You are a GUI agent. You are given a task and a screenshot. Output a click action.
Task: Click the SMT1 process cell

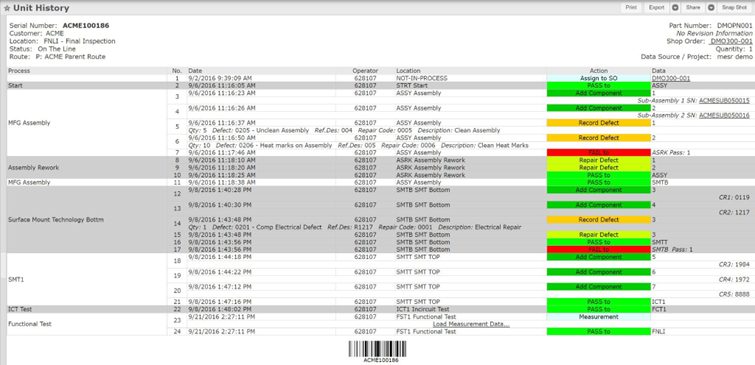click(x=87, y=279)
